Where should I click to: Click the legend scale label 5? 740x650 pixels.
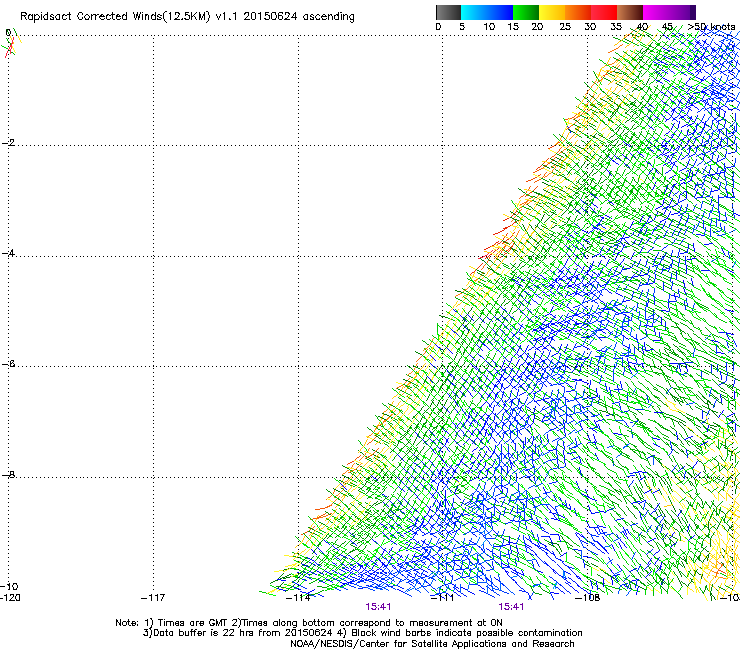click(x=462, y=27)
